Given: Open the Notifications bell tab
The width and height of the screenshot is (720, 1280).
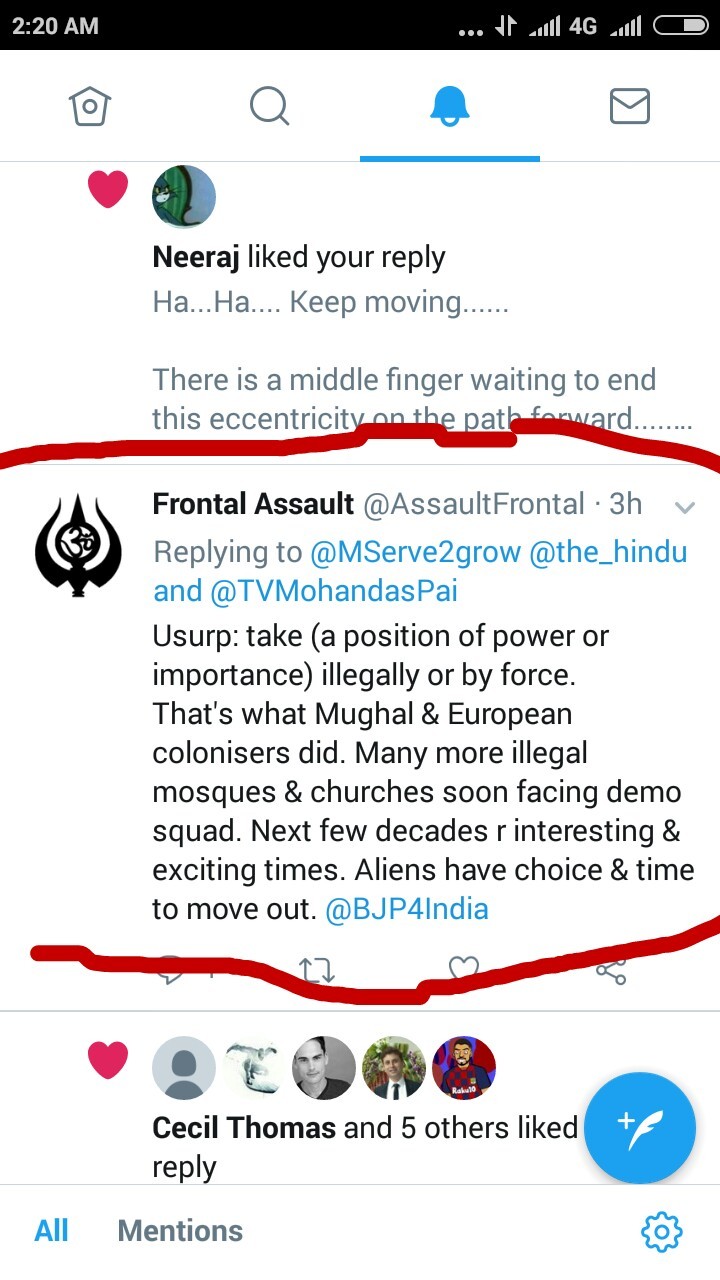Looking at the screenshot, I should coord(449,106).
